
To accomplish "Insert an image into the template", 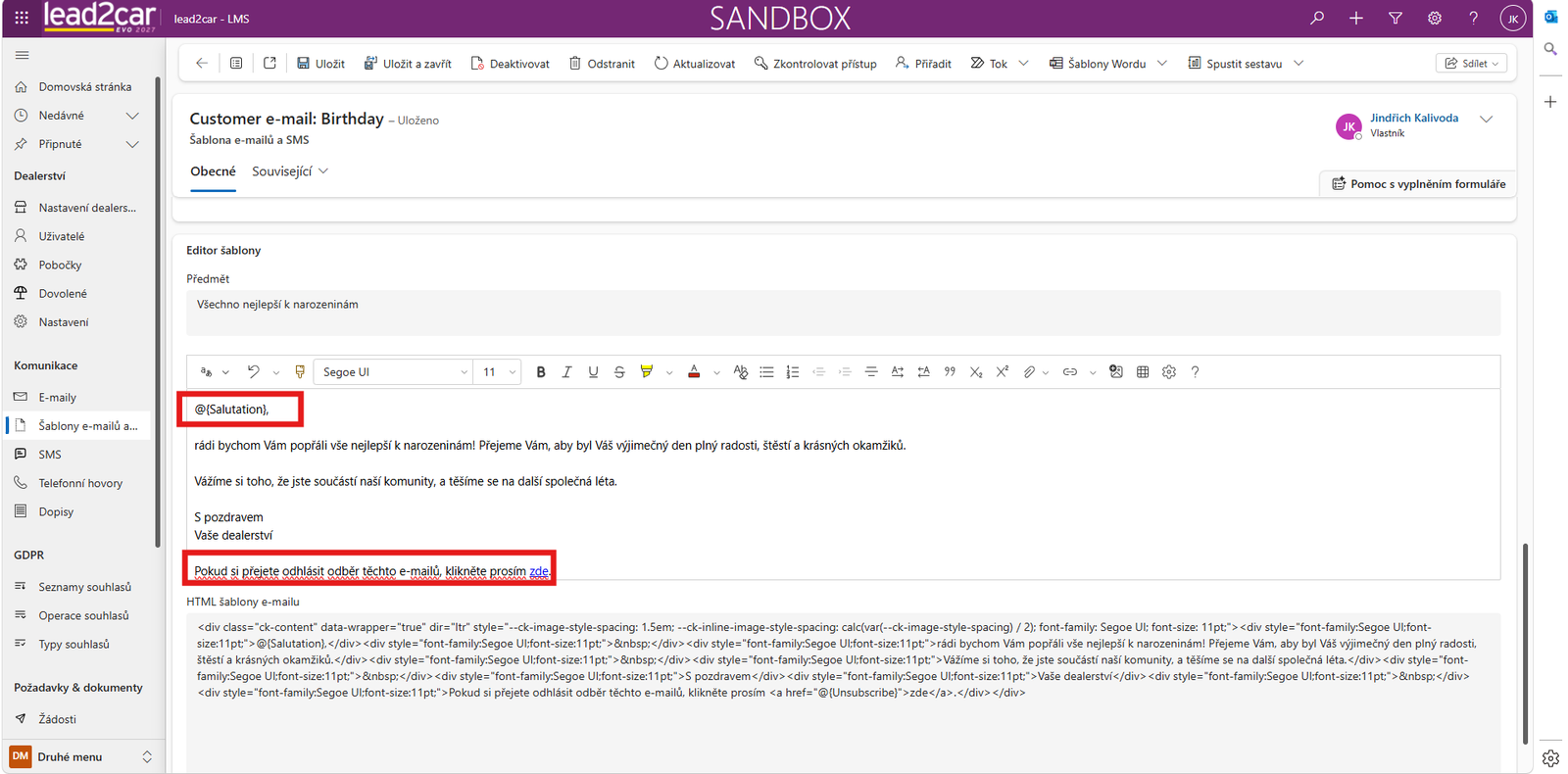I will (1115, 372).
